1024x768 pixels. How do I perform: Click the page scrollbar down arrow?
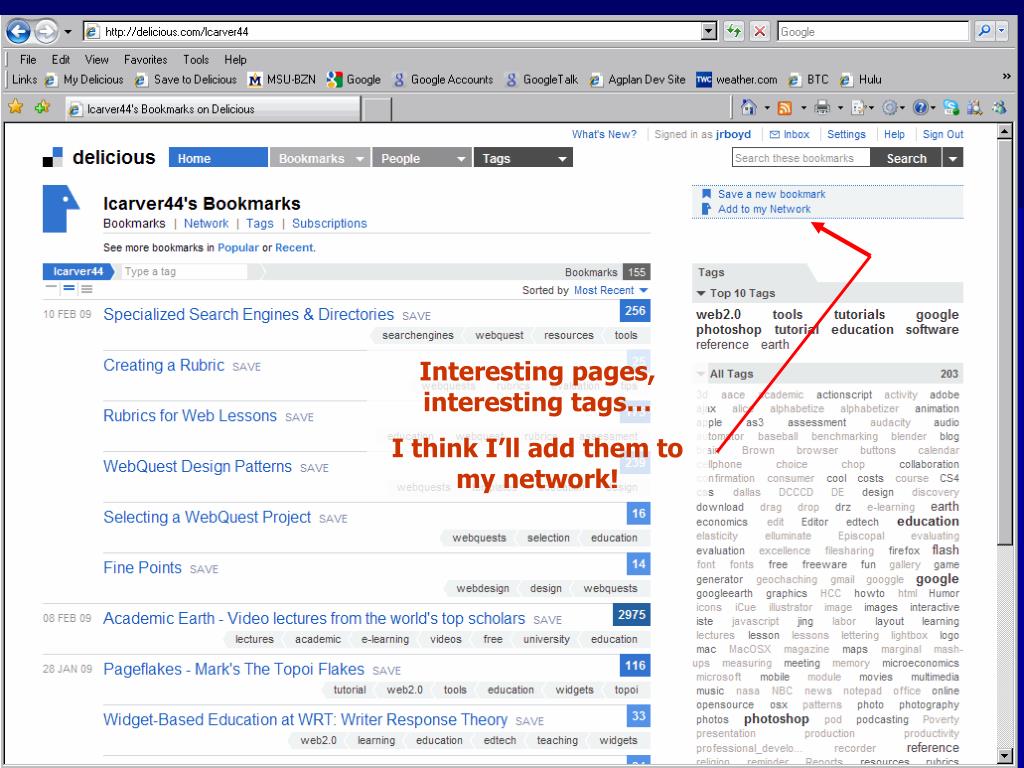1005,756
